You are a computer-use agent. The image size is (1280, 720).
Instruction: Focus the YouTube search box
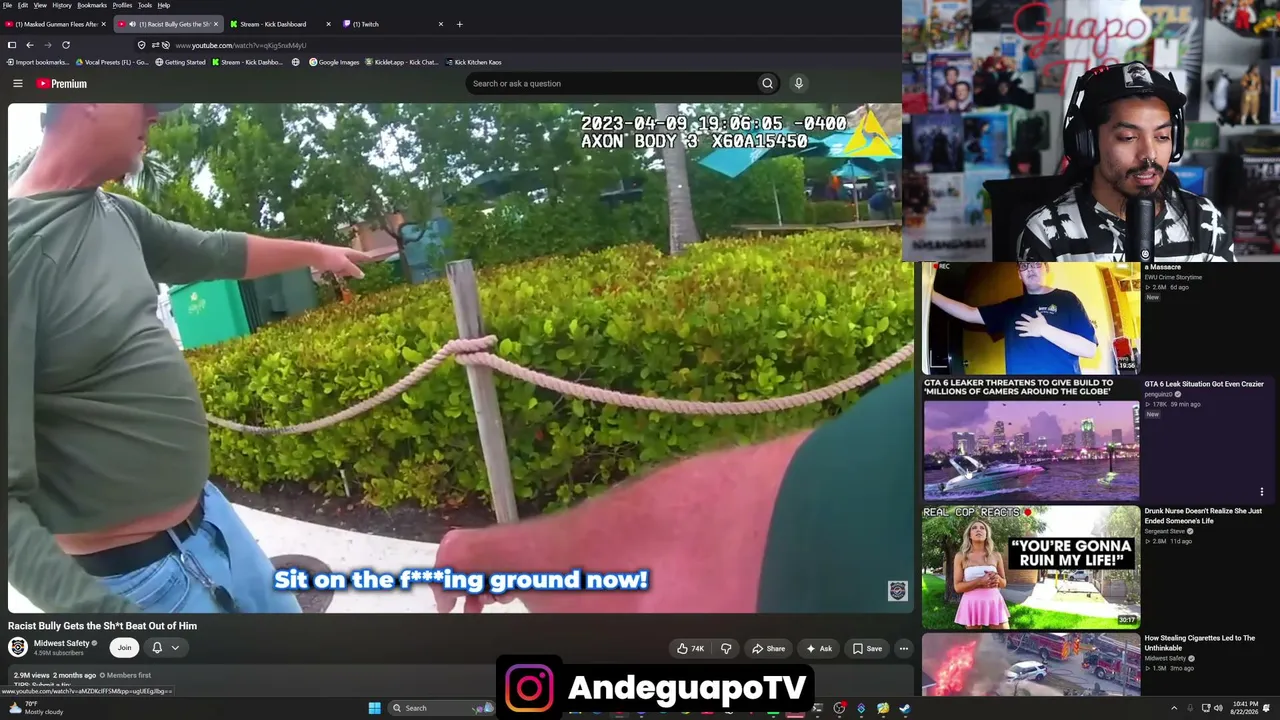coord(610,83)
